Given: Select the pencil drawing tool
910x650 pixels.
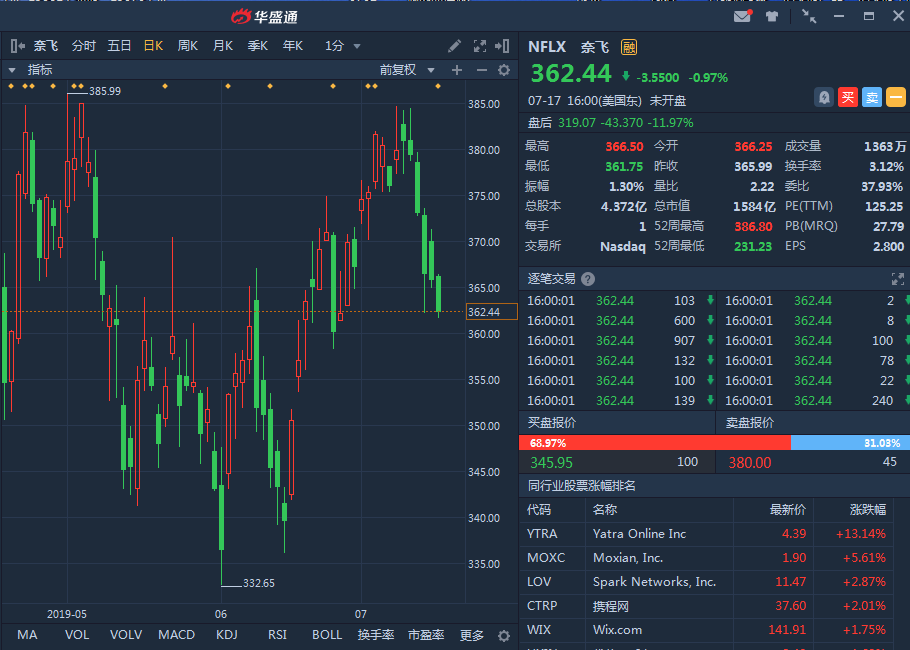Looking at the screenshot, I should coord(455,46).
